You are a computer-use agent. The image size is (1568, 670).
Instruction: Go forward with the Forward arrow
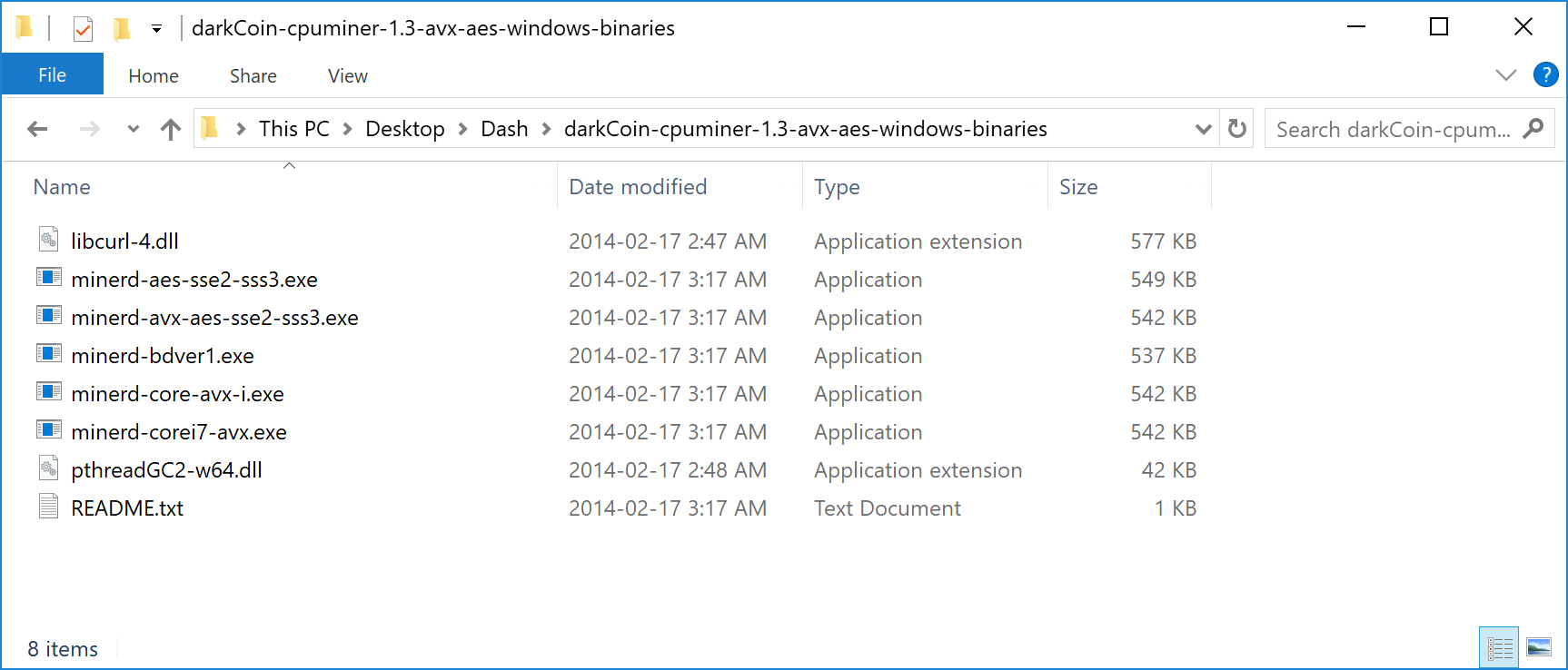(x=89, y=129)
